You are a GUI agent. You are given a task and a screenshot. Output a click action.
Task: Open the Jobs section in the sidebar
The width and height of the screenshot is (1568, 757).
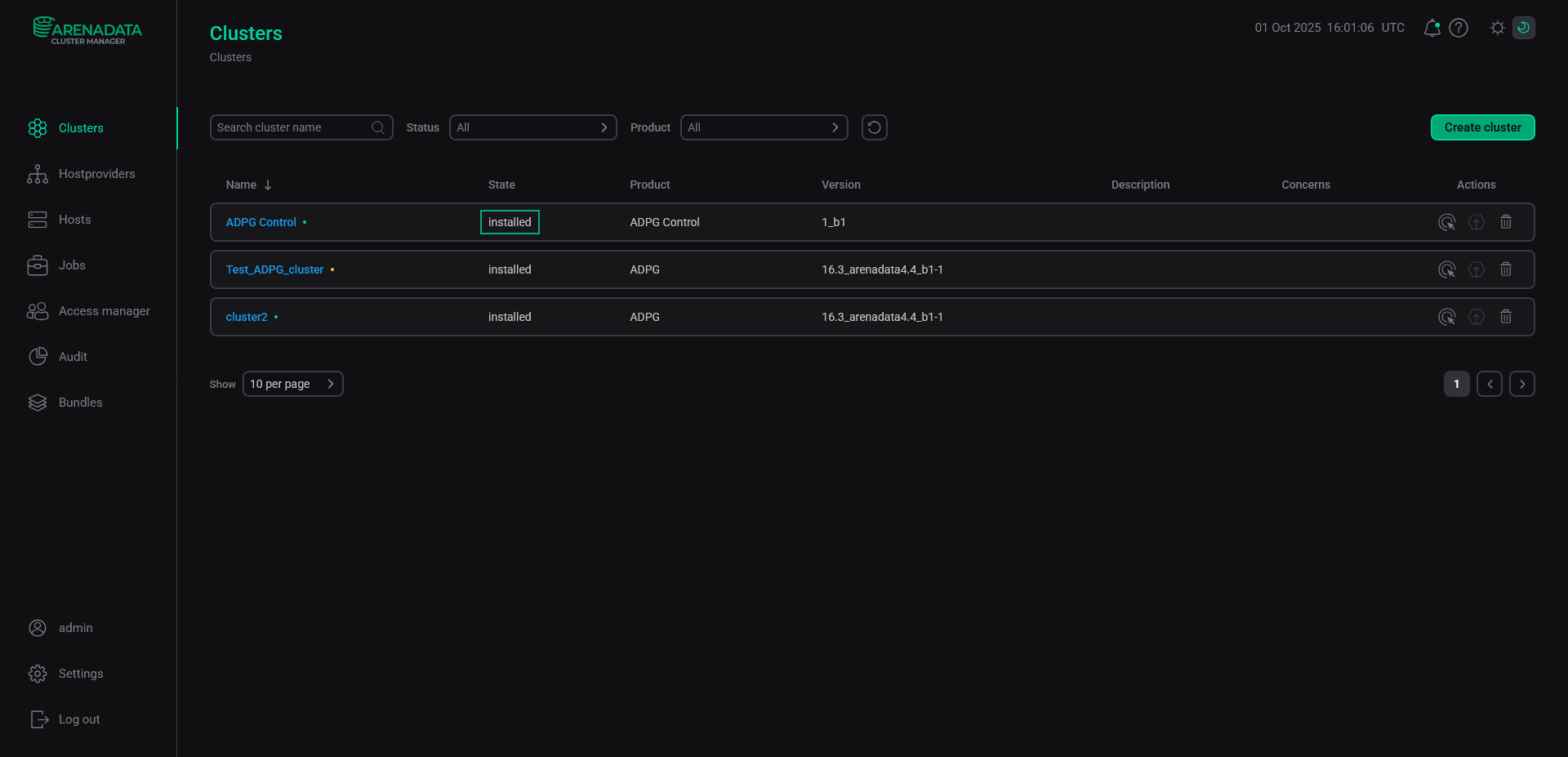(x=73, y=265)
